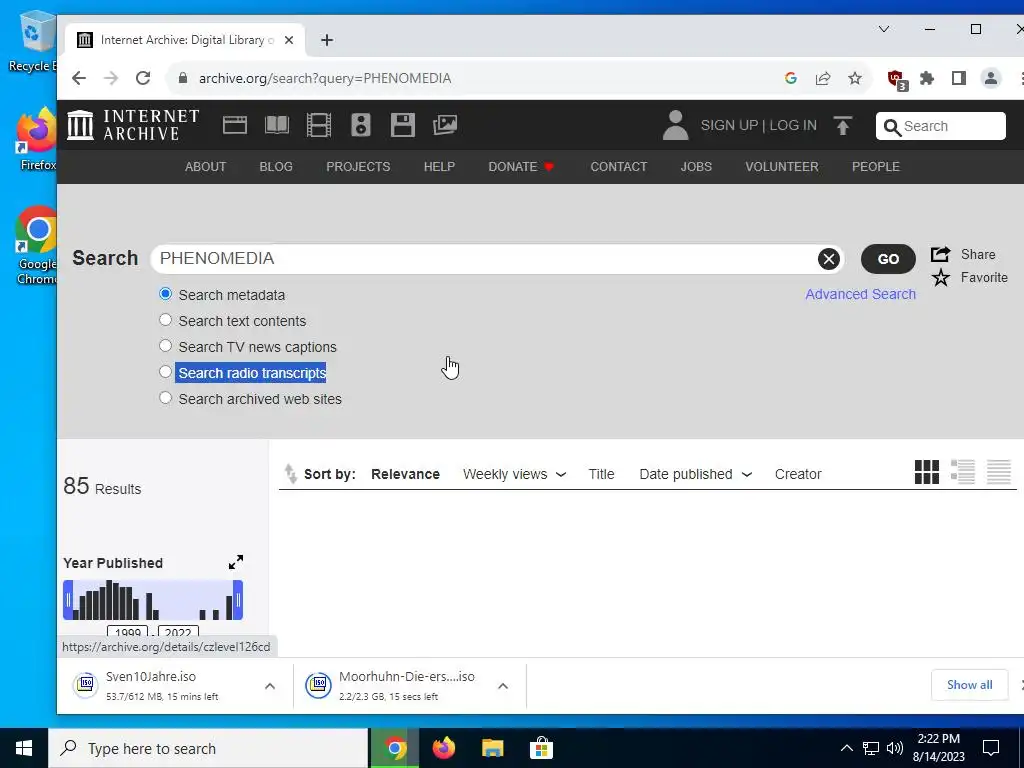The height and width of the screenshot is (768, 1024).
Task: Open the Internet Archive home logo
Action: [133, 125]
